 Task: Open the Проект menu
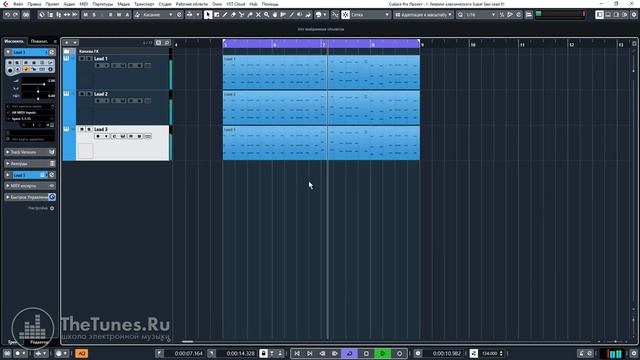(x=52, y=4)
